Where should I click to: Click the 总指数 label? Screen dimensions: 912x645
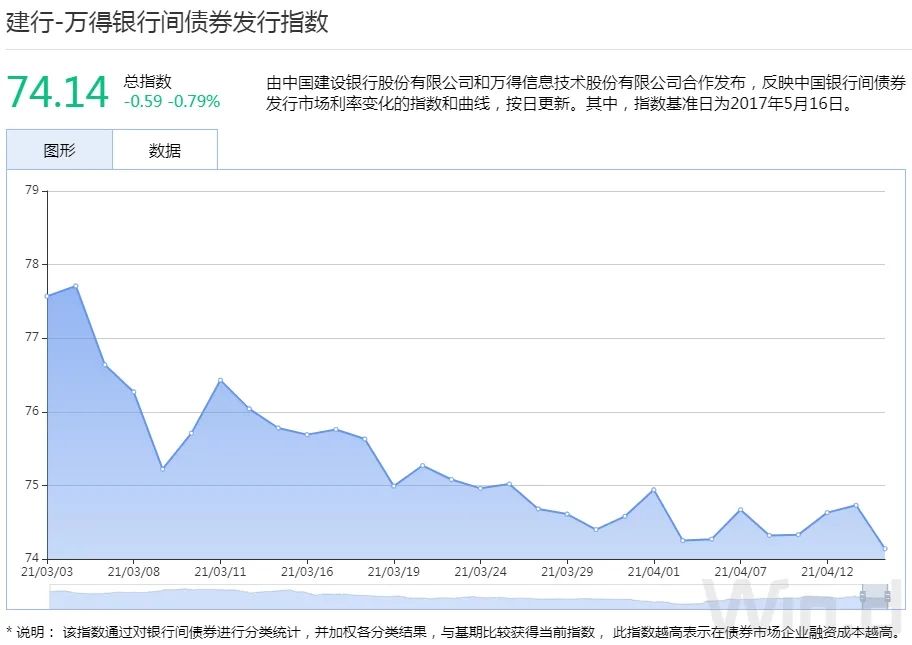pyautogui.click(x=148, y=81)
